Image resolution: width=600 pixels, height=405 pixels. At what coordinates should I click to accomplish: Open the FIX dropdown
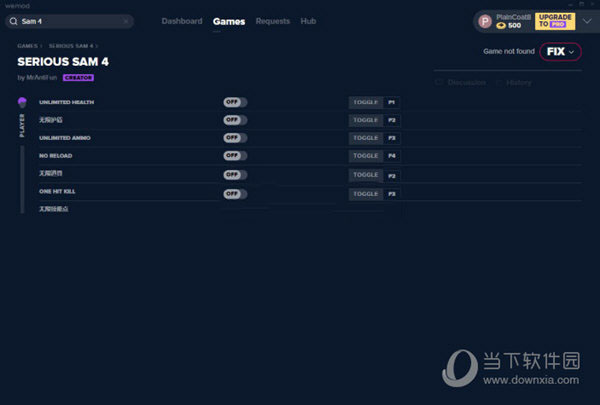point(560,52)
